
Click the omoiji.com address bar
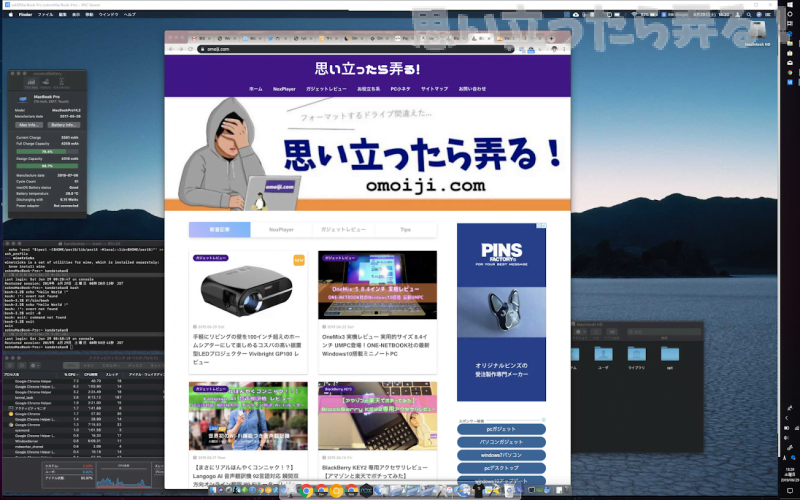(x=355, y=49)
